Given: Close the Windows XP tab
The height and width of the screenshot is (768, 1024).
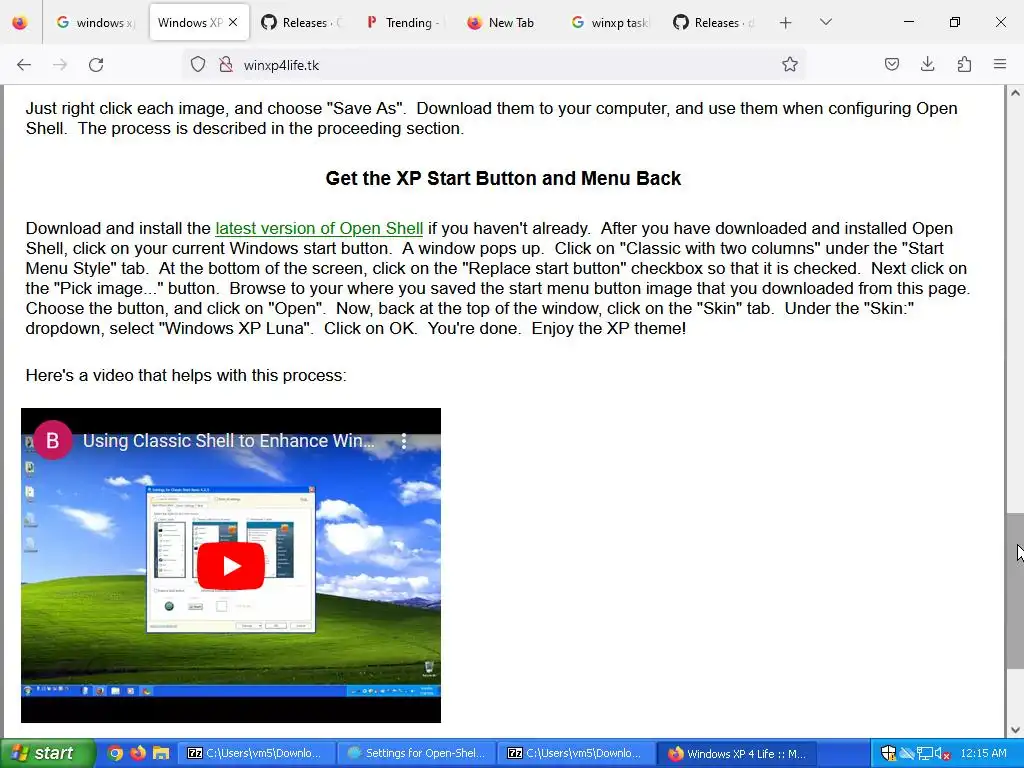Looking at the screenshot, I should pyautogui.click(x=233, y=22).
